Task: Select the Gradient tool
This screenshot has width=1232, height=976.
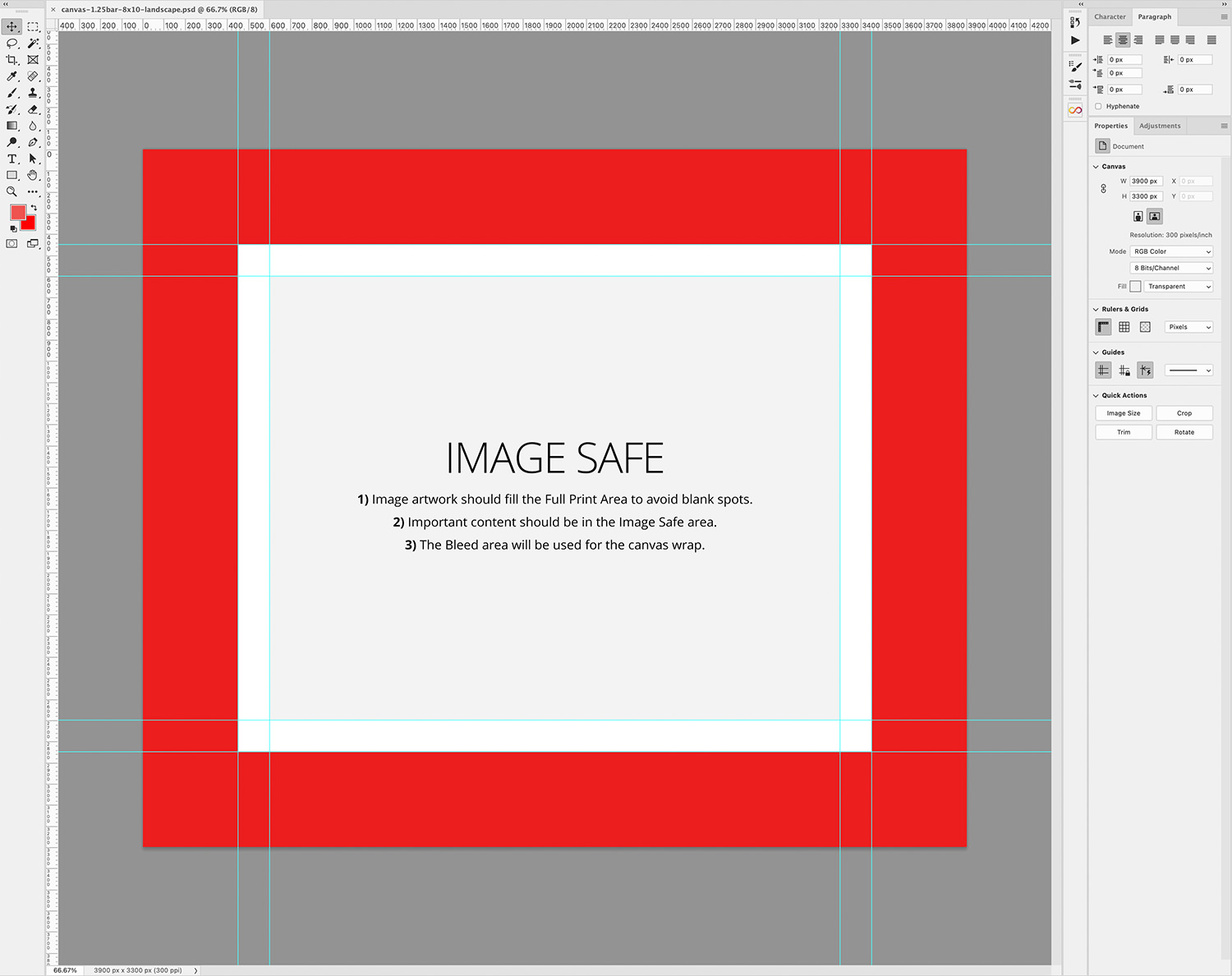Action: [x=12, y=126]
